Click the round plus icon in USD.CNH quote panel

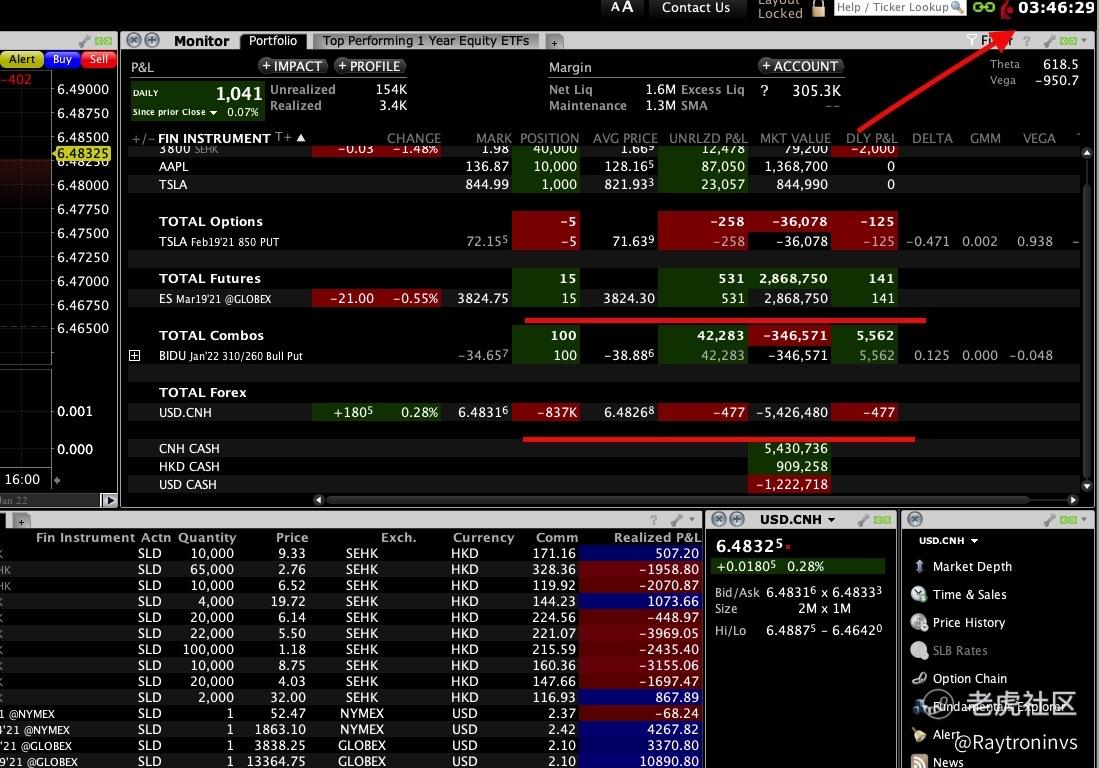(x=737, y=519)
